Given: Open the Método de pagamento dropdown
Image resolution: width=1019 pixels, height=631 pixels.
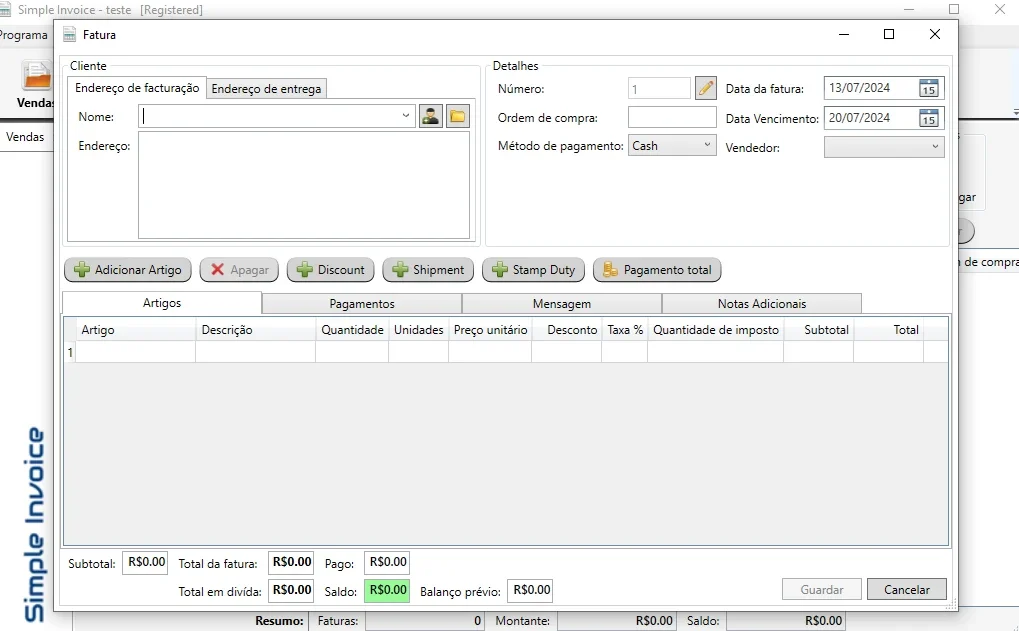Looking at the screenshot, I should 672,146.
